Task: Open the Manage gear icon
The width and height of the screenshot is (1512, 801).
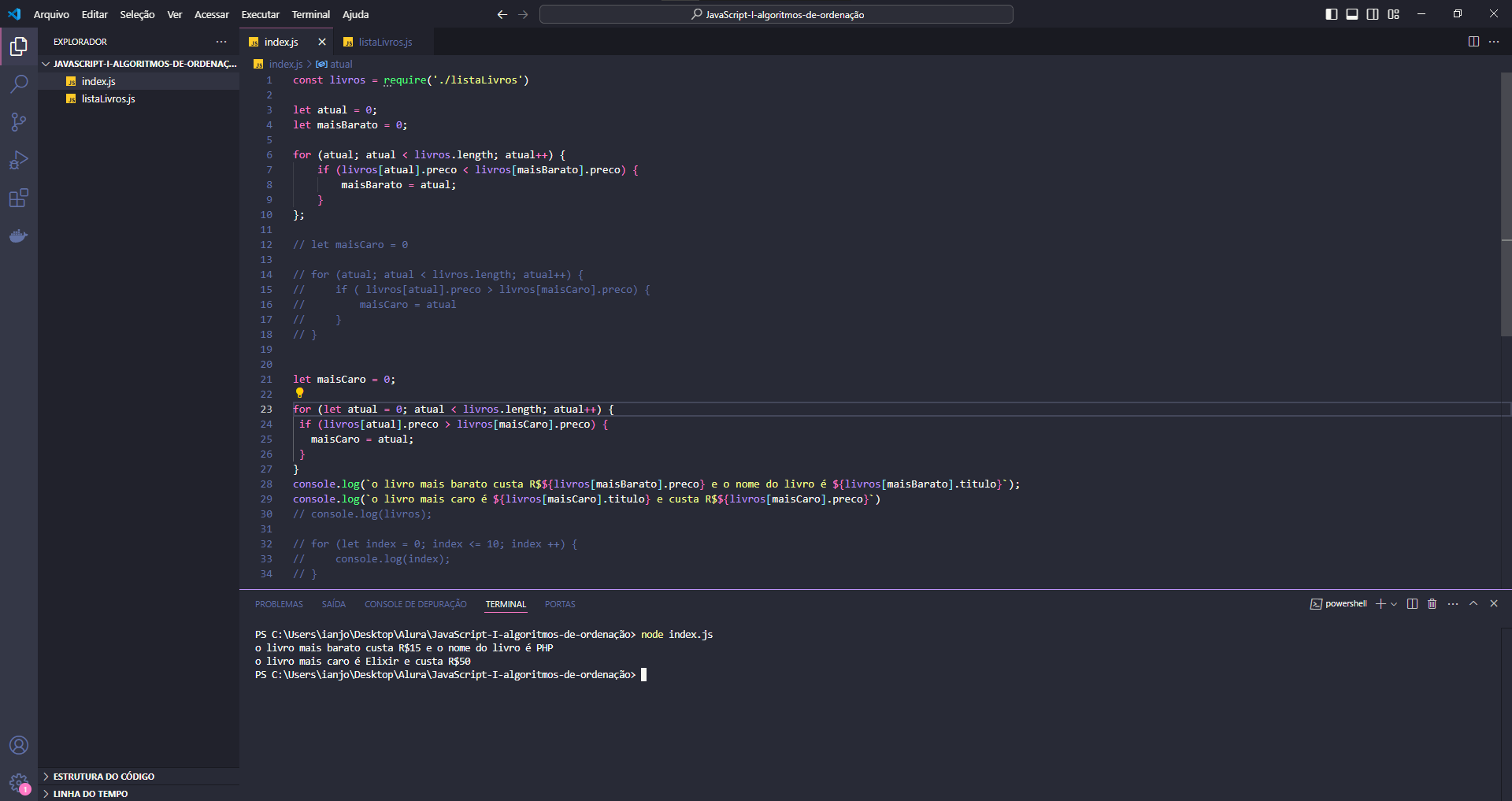Action: pos(19,783)
